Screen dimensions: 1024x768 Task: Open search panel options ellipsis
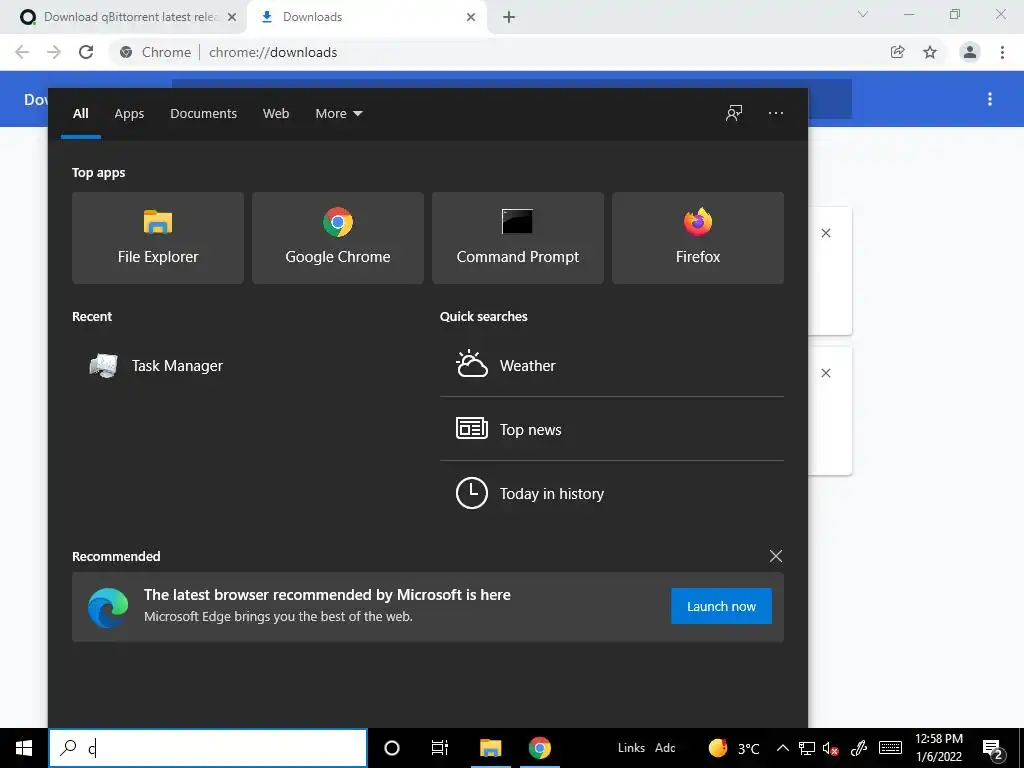[x=776, y=113]
